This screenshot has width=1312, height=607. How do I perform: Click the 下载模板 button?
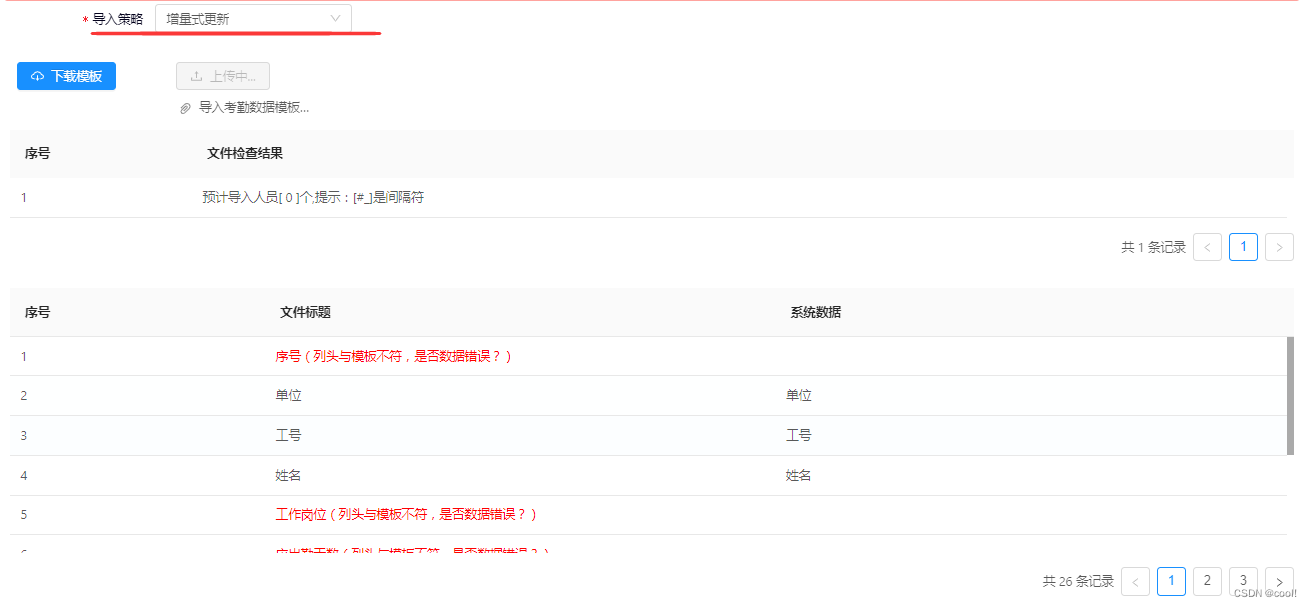[x=66, y=76]
